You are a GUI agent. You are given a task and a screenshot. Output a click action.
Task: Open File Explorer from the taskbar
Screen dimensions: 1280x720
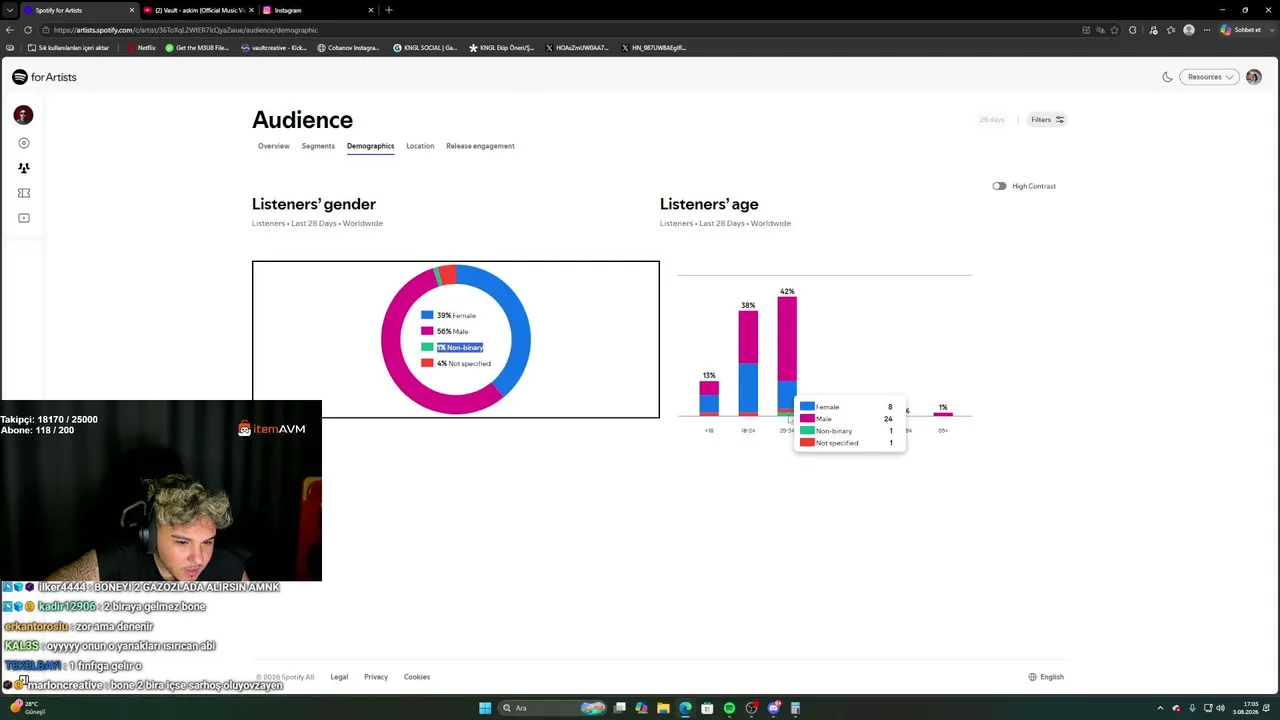point(663,708)
